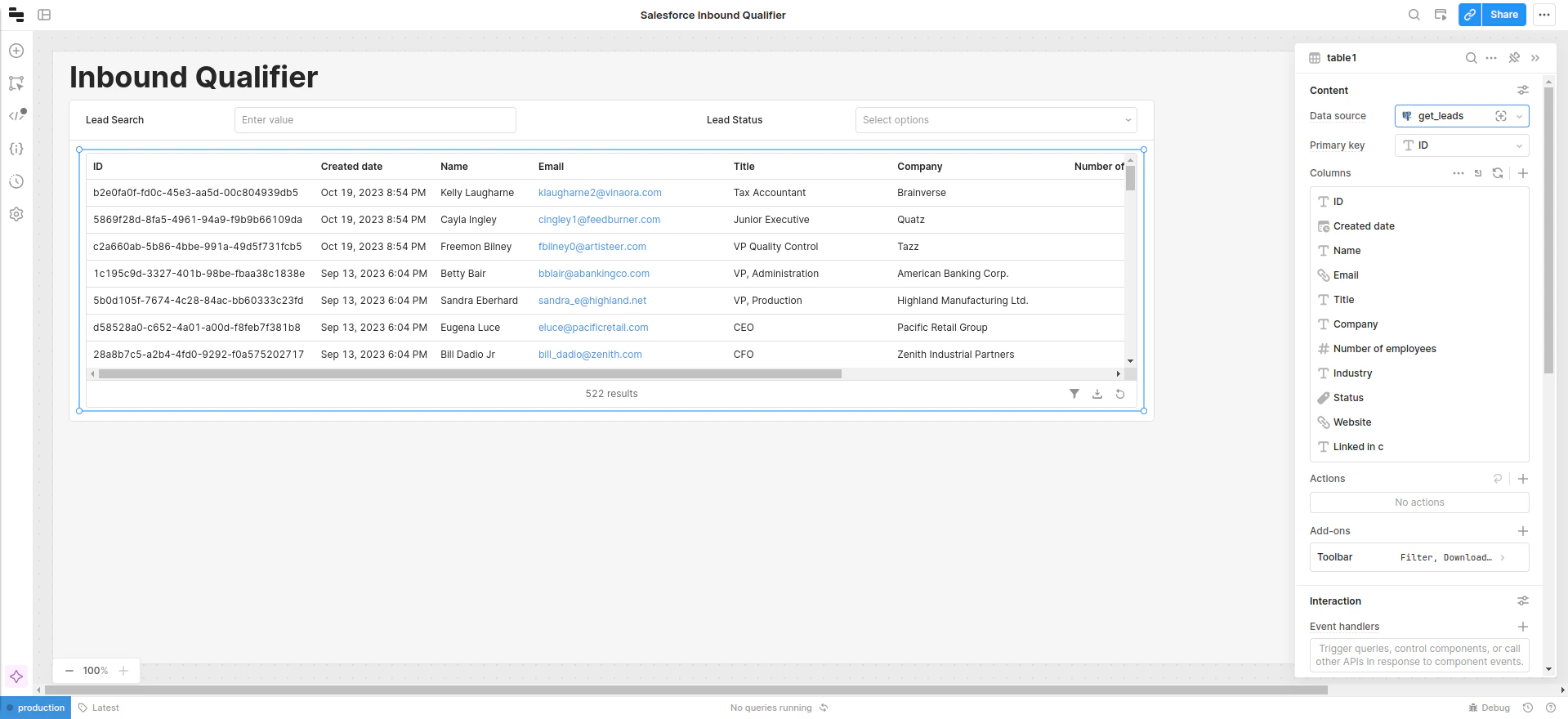Viewport: 1568px width, 719px height.
Task: Click the status bar help question icon
Action: point(1551,708)
